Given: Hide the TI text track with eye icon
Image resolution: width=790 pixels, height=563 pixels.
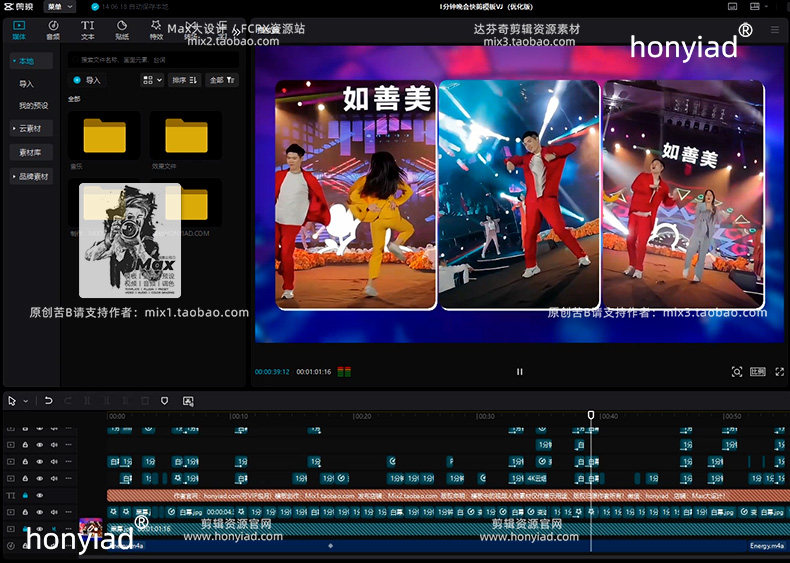Looking at the screenshot, I should [40, 495].
